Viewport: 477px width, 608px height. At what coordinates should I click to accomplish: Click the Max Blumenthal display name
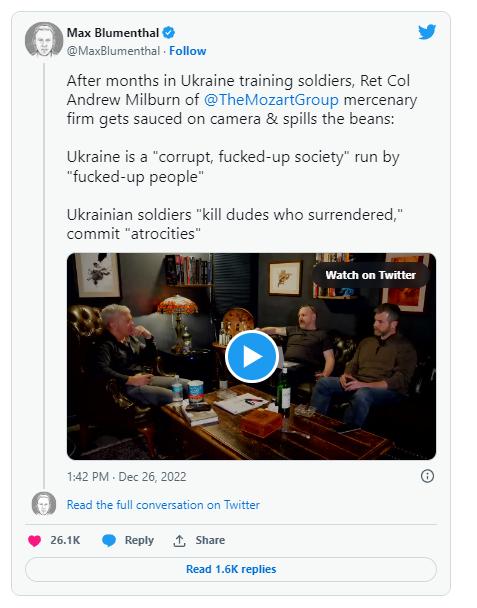[x=113, y=33]
